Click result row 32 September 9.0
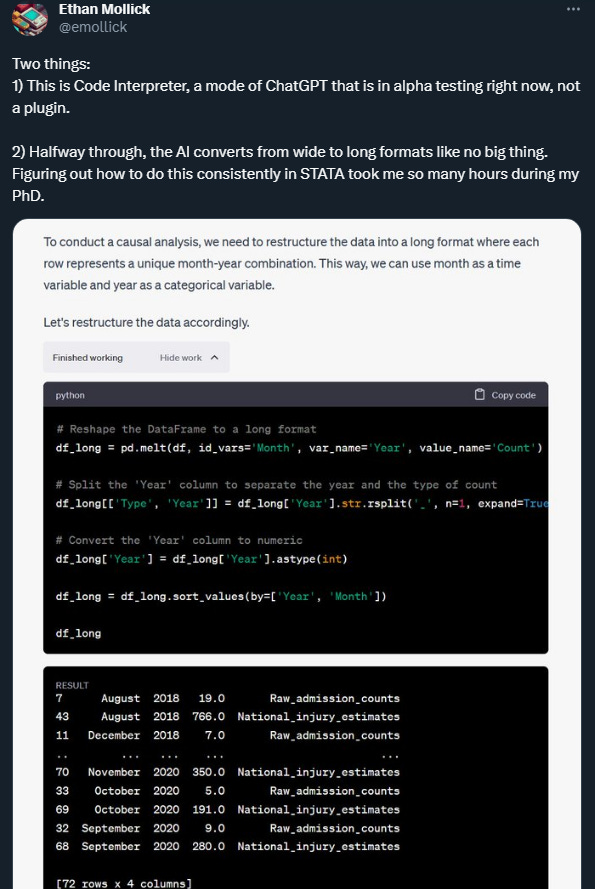This screenshot has width=595, height=889. click(x=227, y=828)
